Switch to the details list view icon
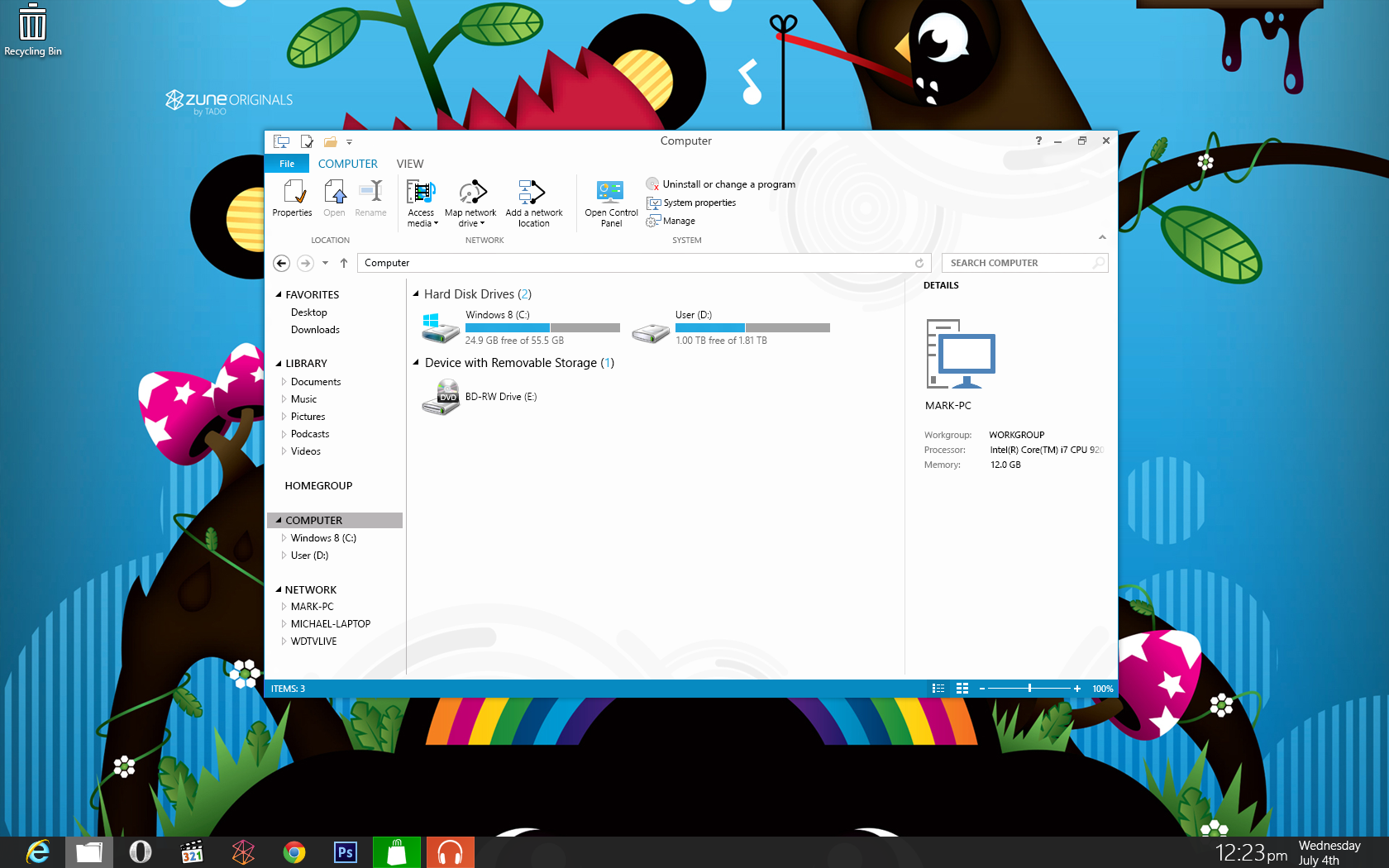Viewport: 1389px width, 868px height. (938, 689)
